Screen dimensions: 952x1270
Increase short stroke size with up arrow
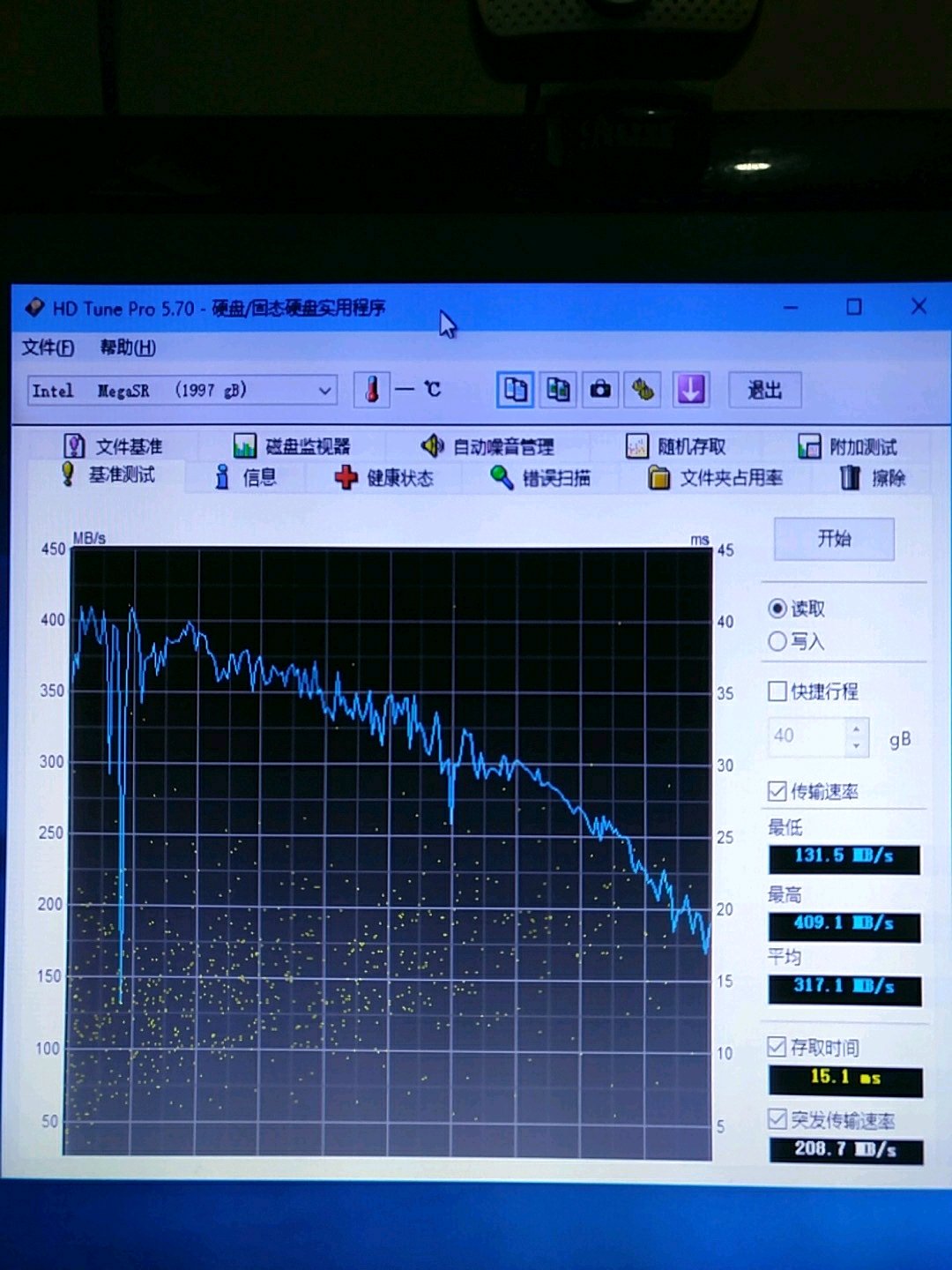coord(856,728)
